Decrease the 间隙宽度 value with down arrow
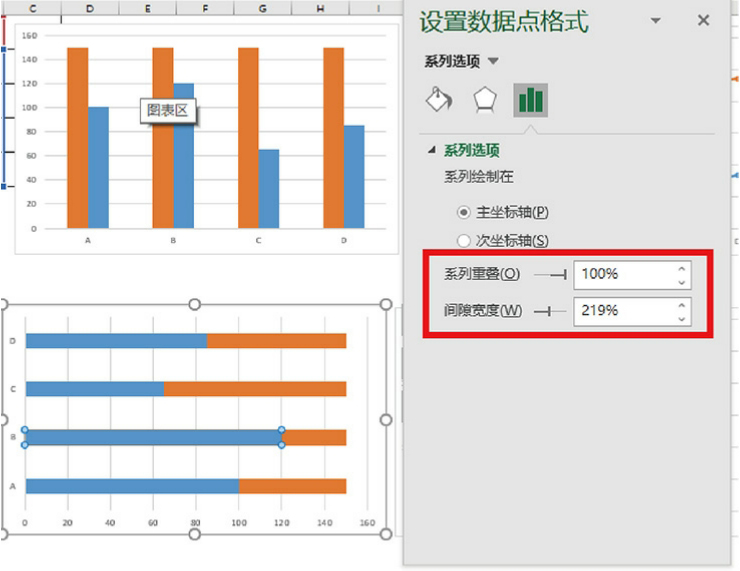Image resolution: width=740 pixels, height=571 pixels. 682,318
